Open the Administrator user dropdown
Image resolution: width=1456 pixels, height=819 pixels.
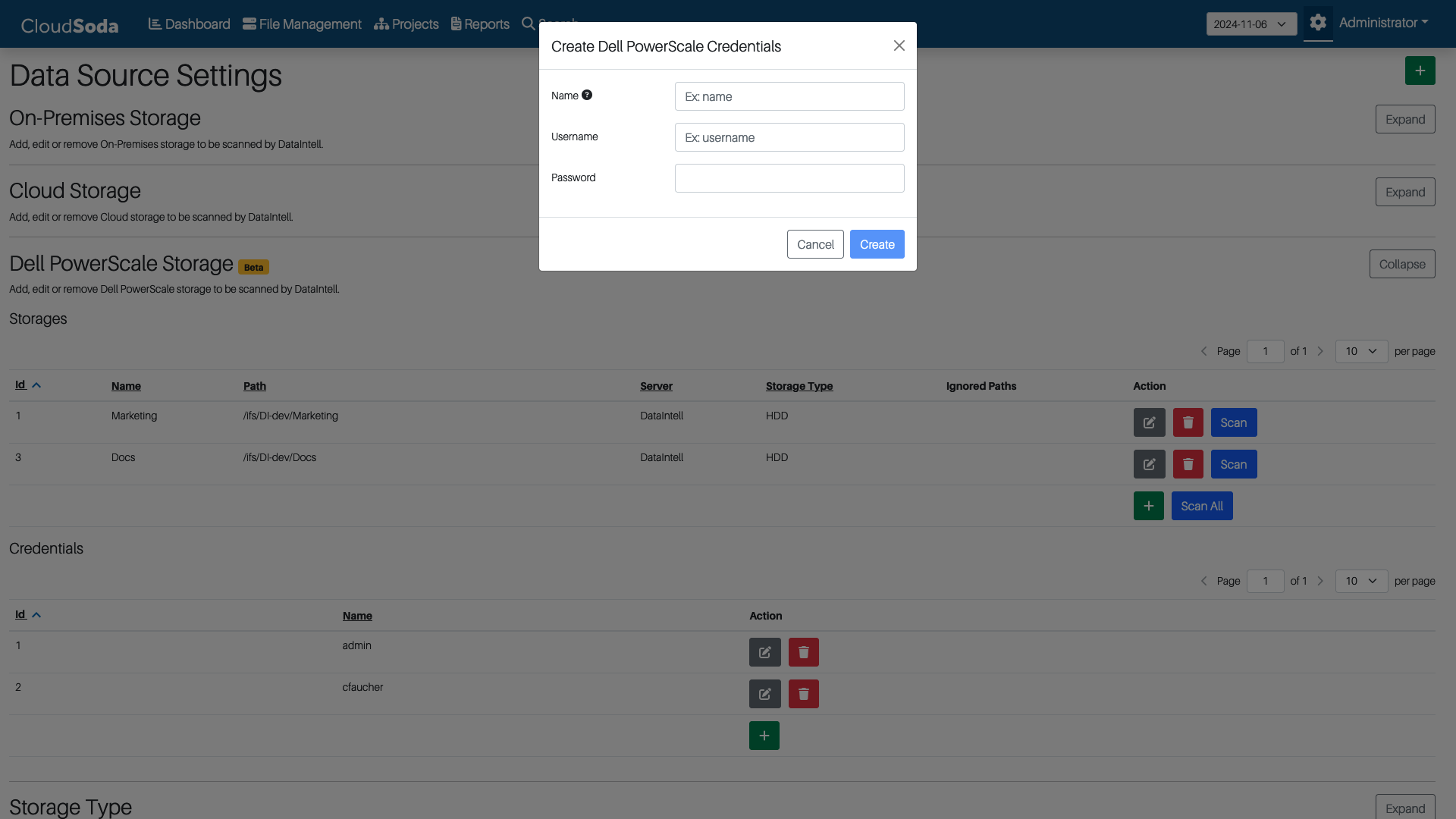point(1383,23)
